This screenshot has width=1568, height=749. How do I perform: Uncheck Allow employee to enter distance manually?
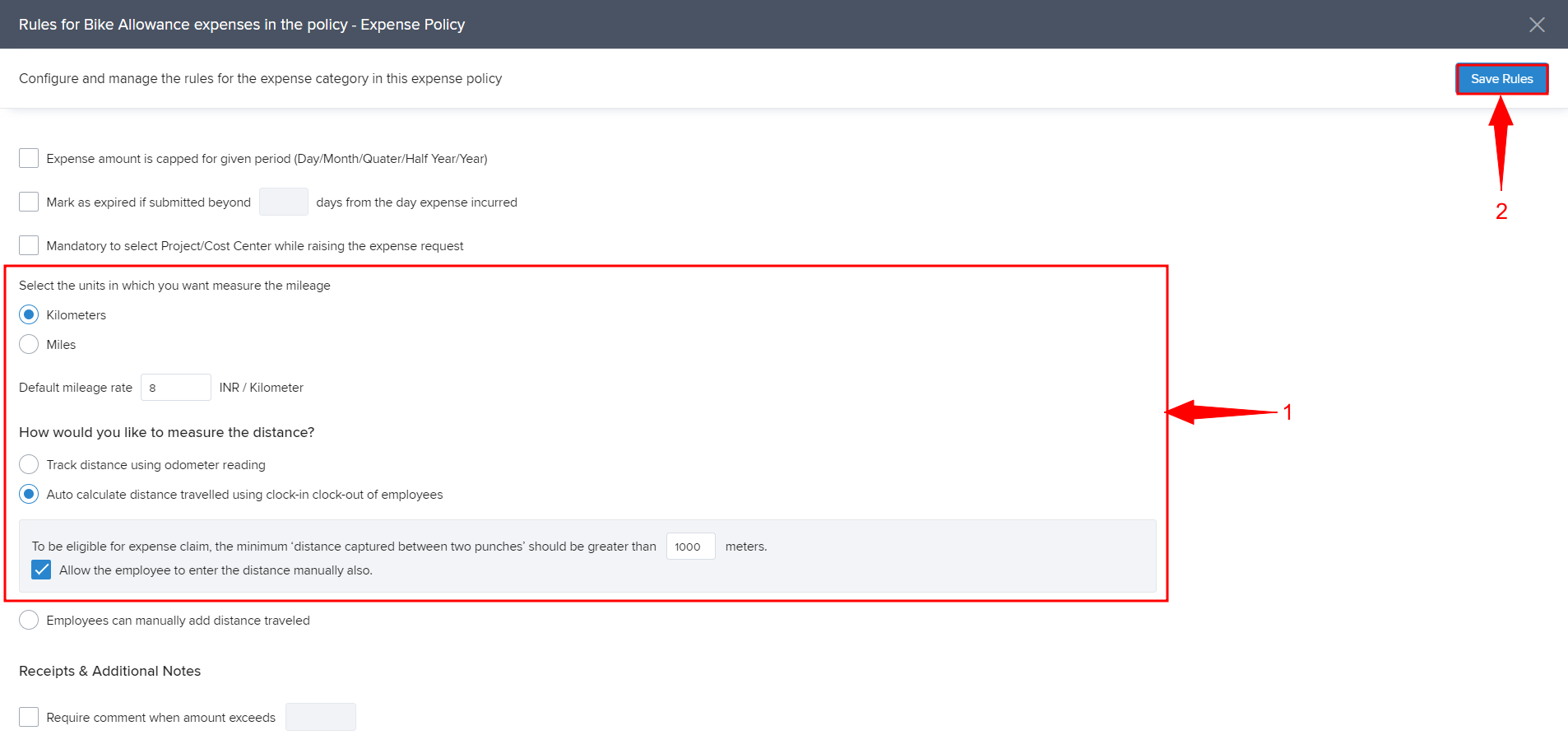click(41, 570)
